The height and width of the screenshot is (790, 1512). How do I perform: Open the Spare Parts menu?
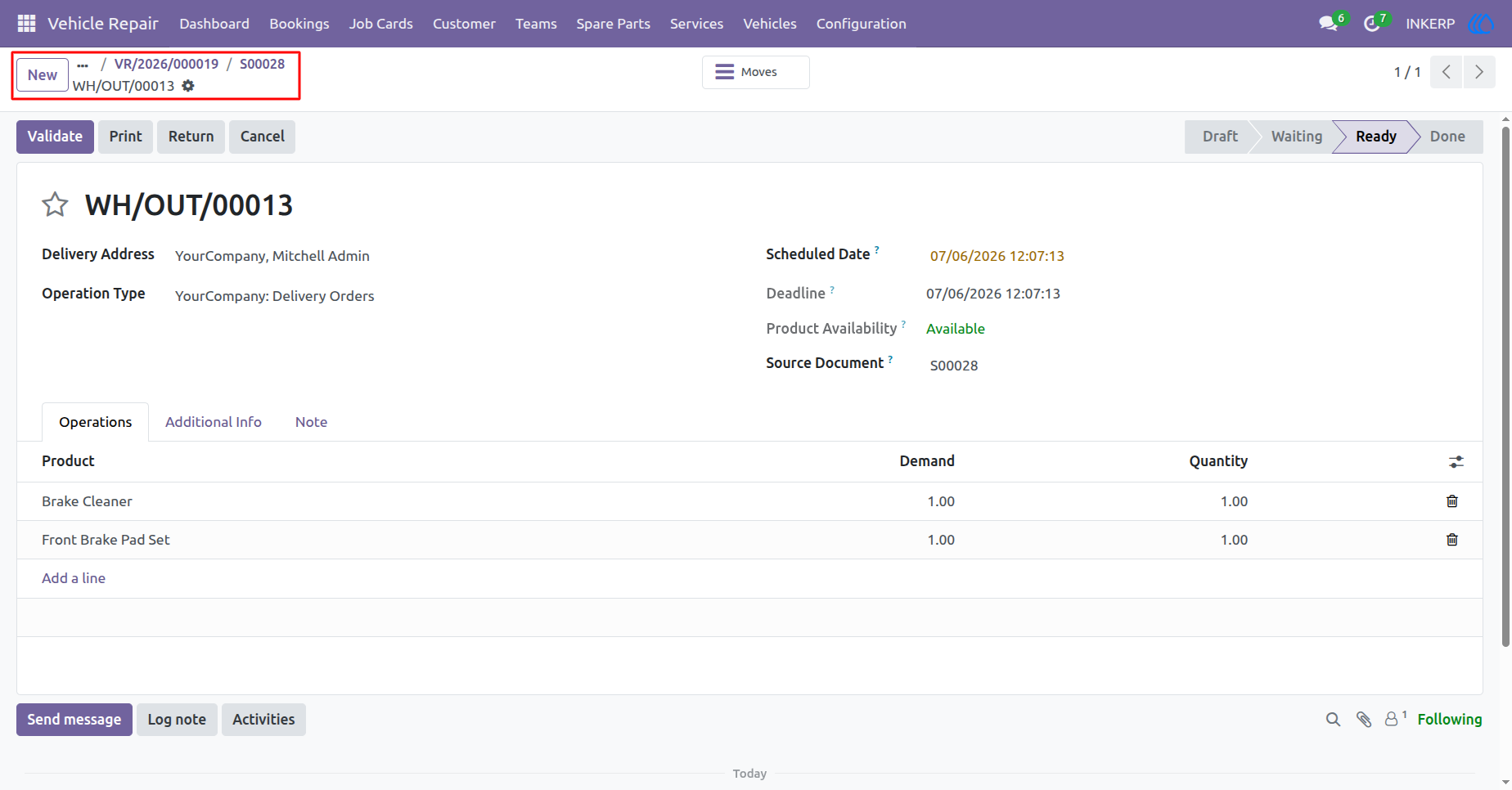[613, 24]
